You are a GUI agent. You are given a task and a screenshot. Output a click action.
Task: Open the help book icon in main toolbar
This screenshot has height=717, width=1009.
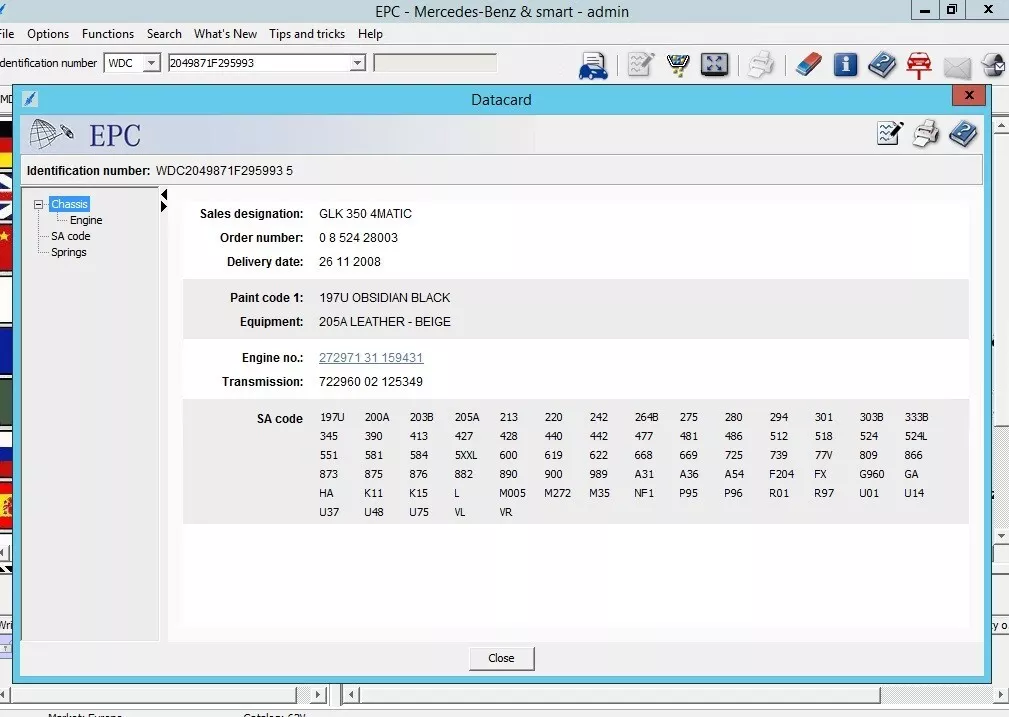click(882, 65)
